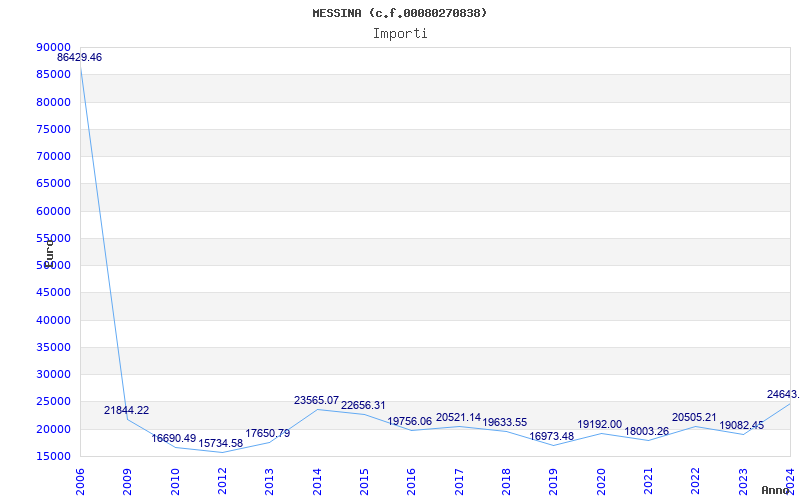Select the 70000 y-axis tick label
This screenshot has height=500, width=800.
[54, 156]
